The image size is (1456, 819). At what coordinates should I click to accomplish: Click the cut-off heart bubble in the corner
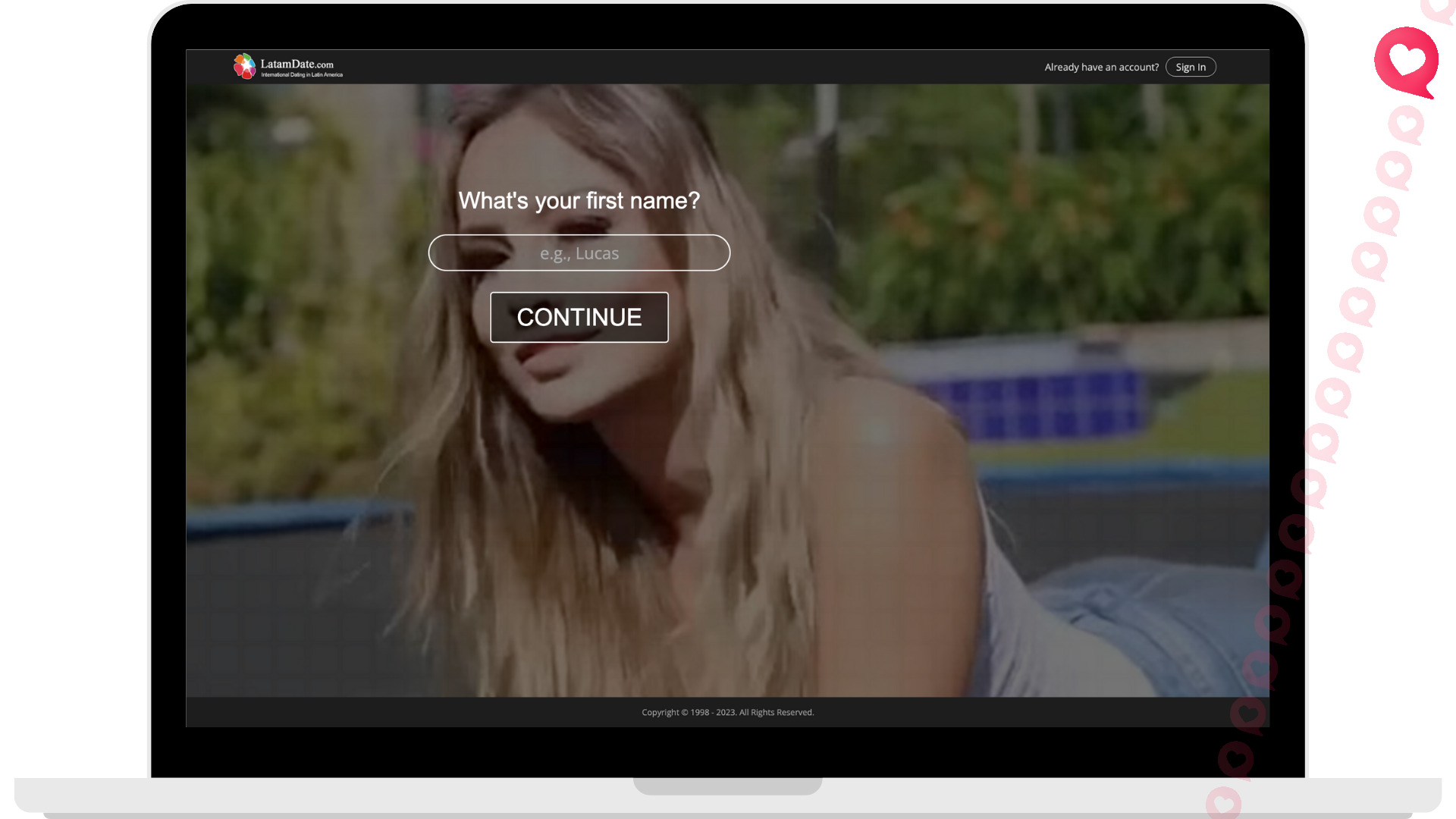1439,9
